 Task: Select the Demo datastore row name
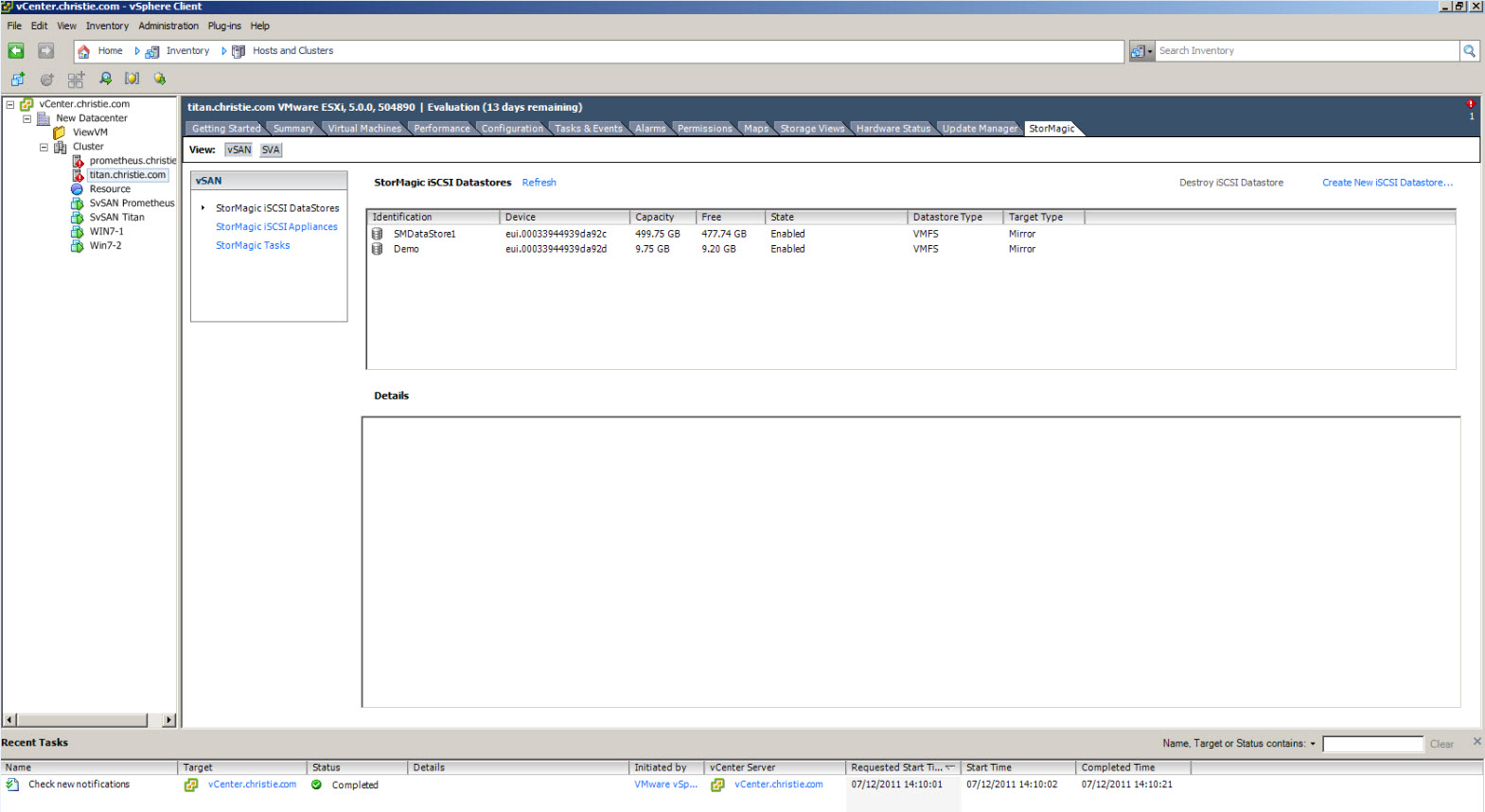pyautogui.click(x=406, y=249)
